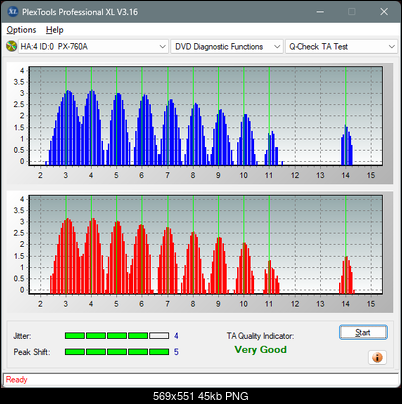
Task: Open the Options menu
Action: [21, 30]
